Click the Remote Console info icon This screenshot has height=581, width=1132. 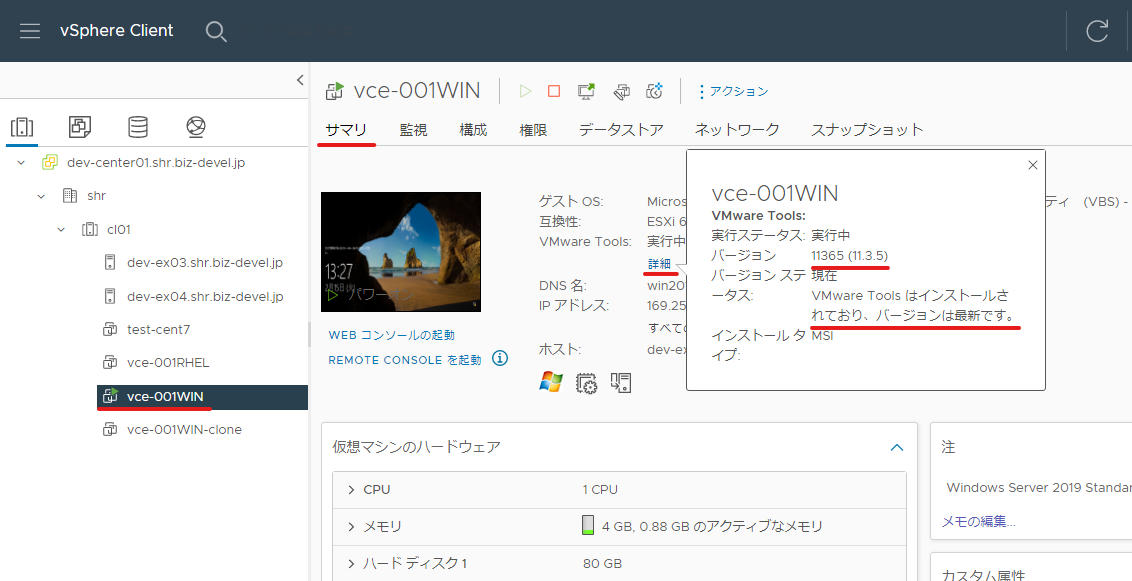(500, 359)
